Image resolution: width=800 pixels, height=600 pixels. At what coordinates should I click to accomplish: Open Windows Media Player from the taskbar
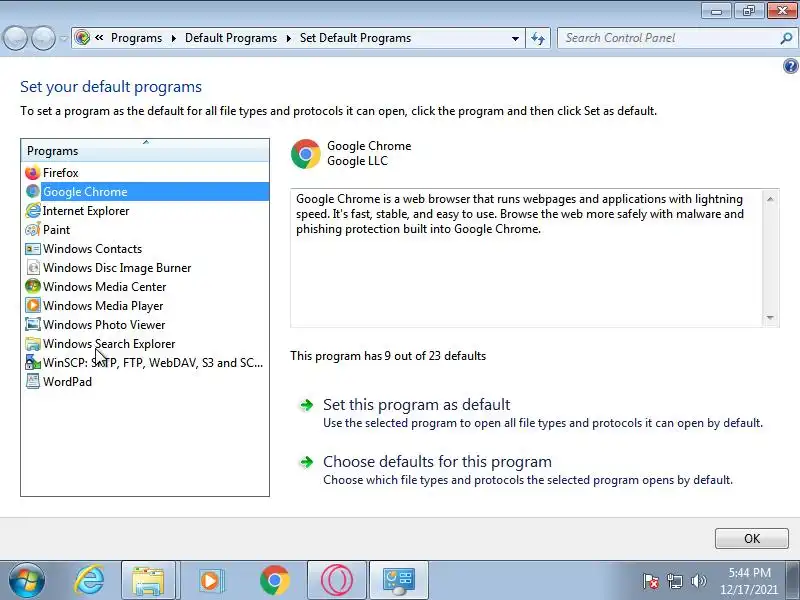(211, 580)
